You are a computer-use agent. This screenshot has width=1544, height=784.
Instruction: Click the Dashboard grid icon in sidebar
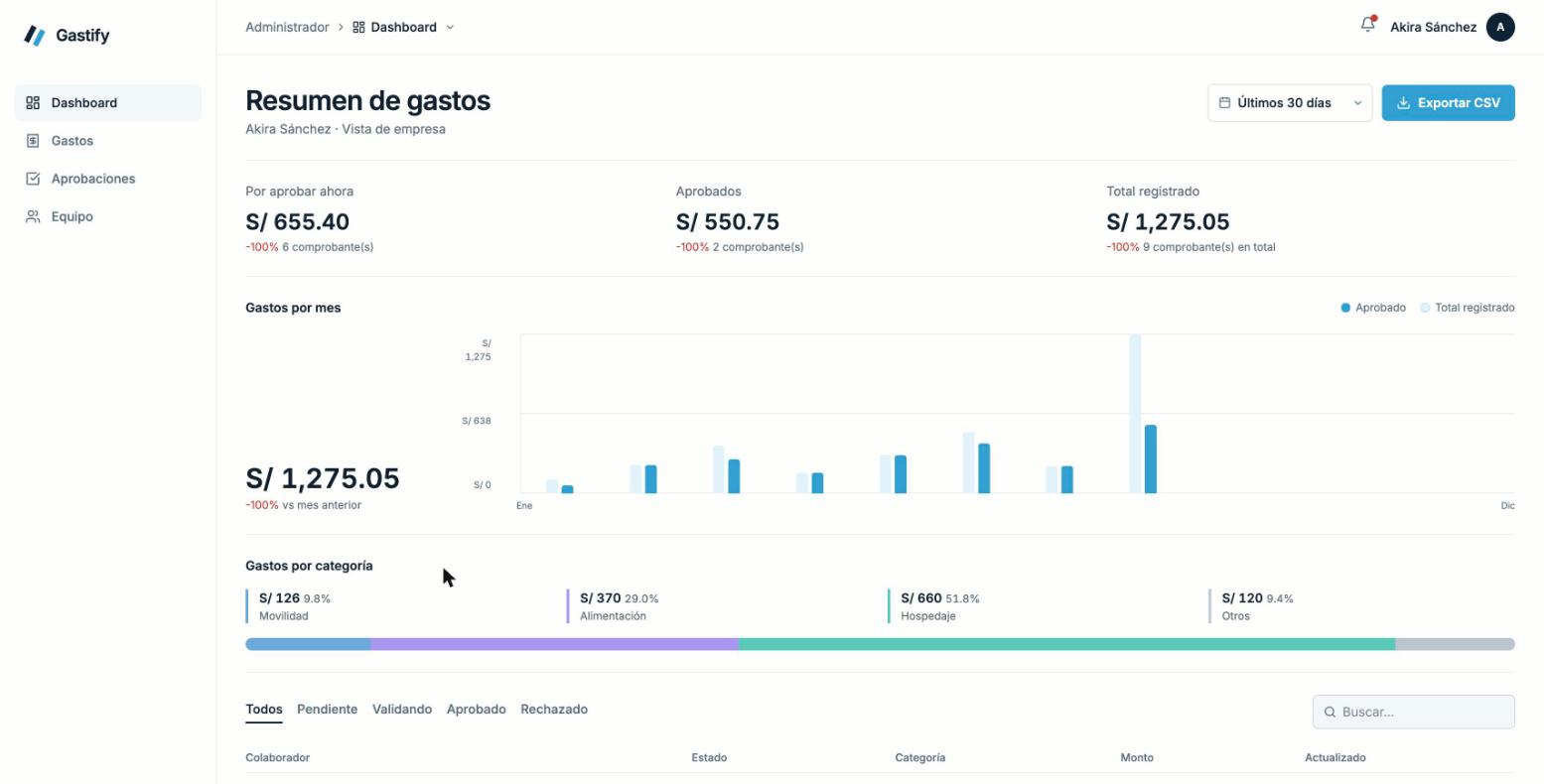click(x=33, y=103)
